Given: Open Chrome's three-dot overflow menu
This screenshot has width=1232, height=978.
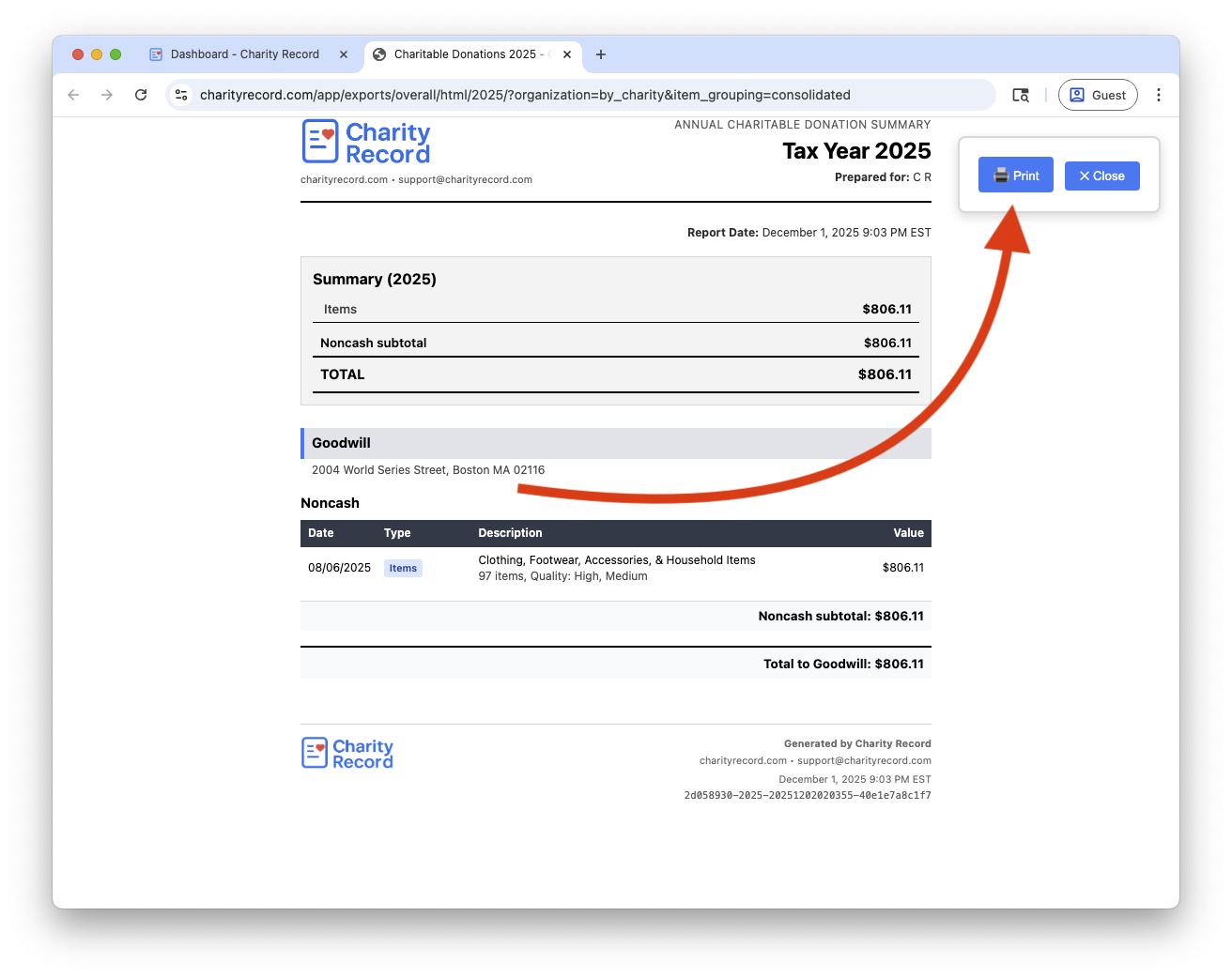Looking at the screenshot, I should (1159, 95).
